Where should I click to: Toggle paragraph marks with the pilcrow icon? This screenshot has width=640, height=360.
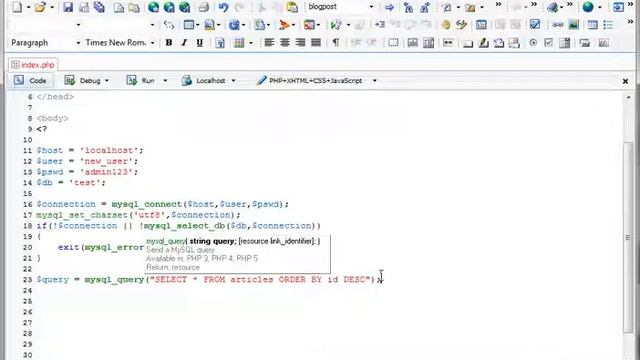336,42
